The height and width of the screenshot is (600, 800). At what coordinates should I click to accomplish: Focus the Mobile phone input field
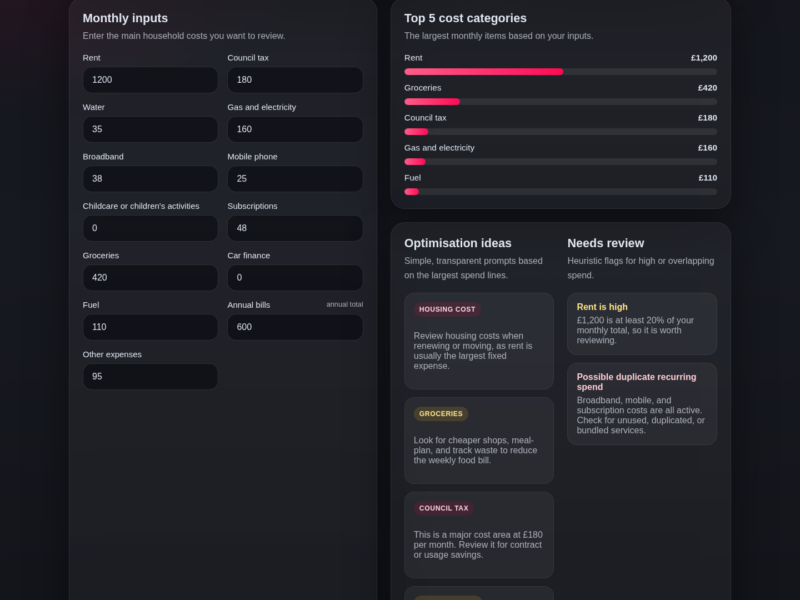coord(295,179)
